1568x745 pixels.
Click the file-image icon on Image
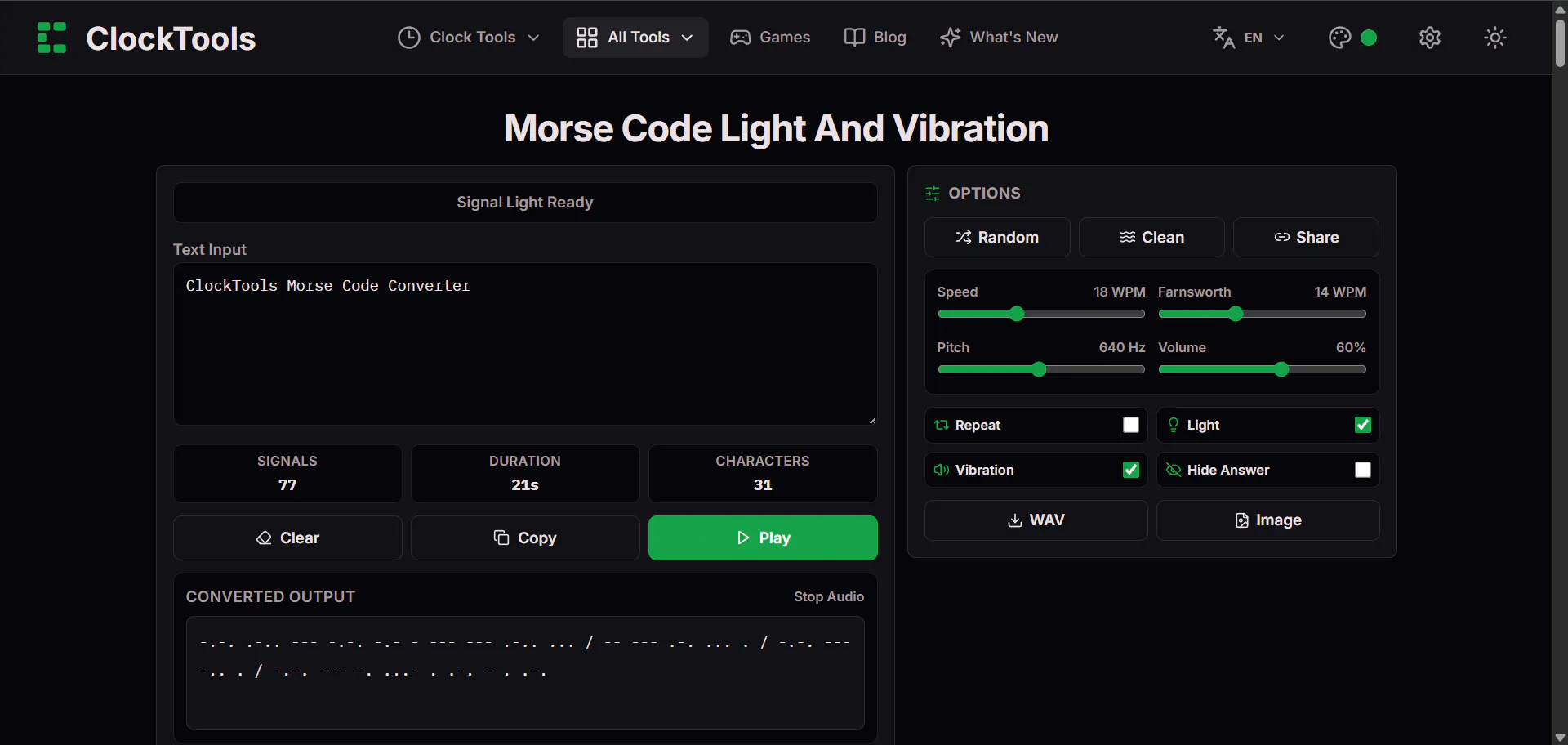click(x=1242, y=520)
